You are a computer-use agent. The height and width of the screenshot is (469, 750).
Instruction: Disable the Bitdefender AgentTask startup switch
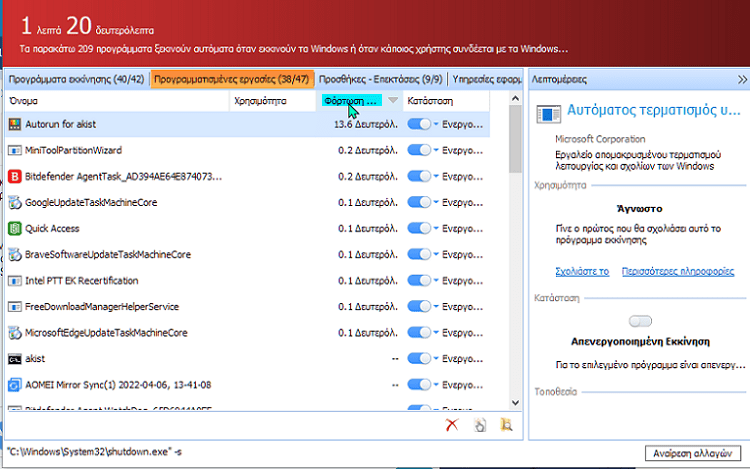(419, 176)
